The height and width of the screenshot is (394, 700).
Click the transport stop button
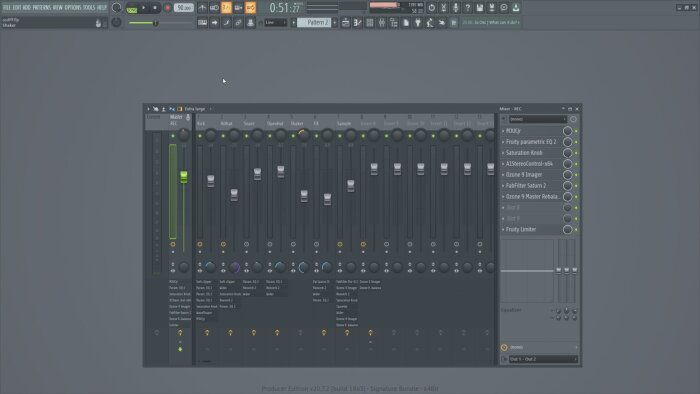click(155, 8)
